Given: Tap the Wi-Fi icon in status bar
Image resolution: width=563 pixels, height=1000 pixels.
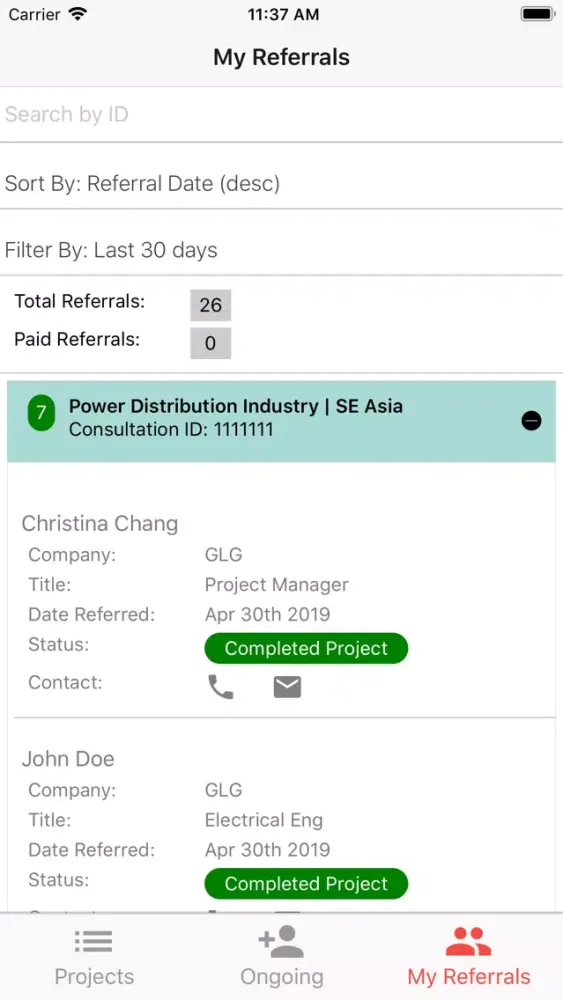Looking at the screenshot, I should click(x=78, y=14).
